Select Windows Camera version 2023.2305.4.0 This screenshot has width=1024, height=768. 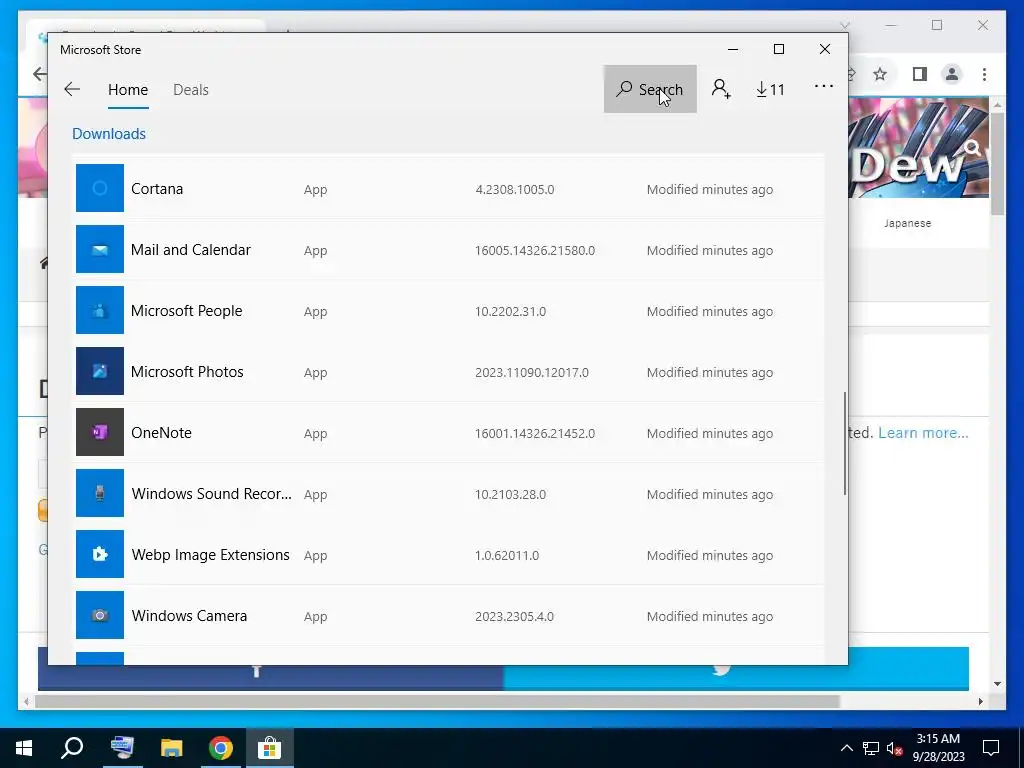(514, 616)
